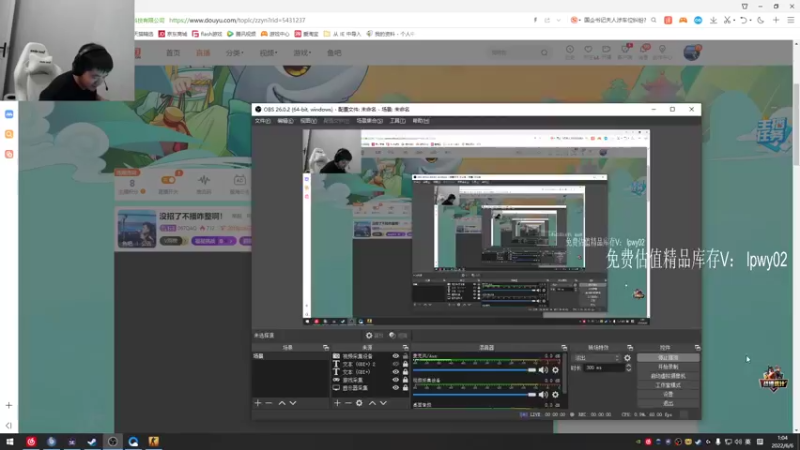The image size is (800, 450).
Task: Open the scene transition type dropdown
Action: pos(596,358)
